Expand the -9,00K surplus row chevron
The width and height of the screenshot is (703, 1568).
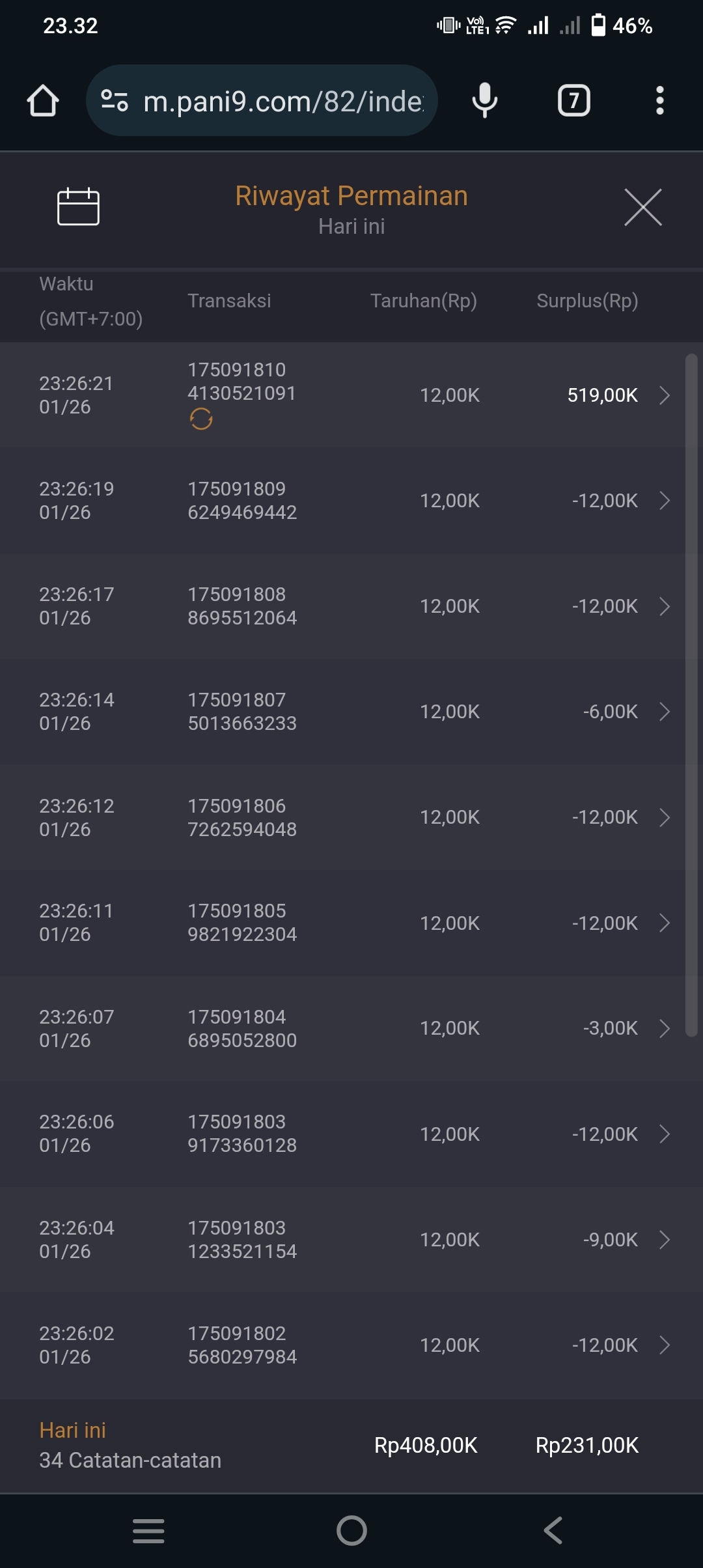click(664, 1240)
